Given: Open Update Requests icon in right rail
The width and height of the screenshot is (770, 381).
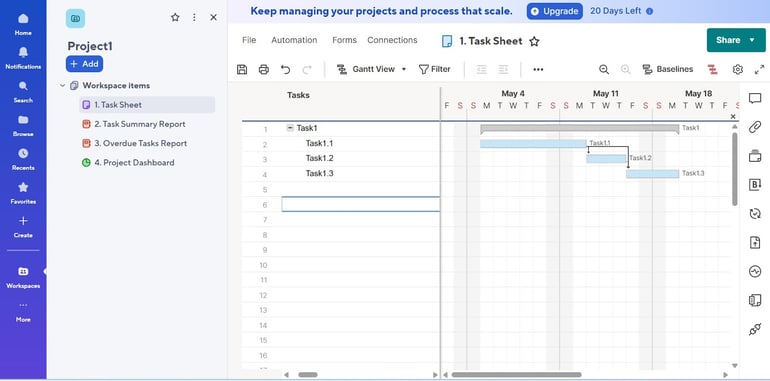Looking at the screenshot, I should tap(755, 214).
